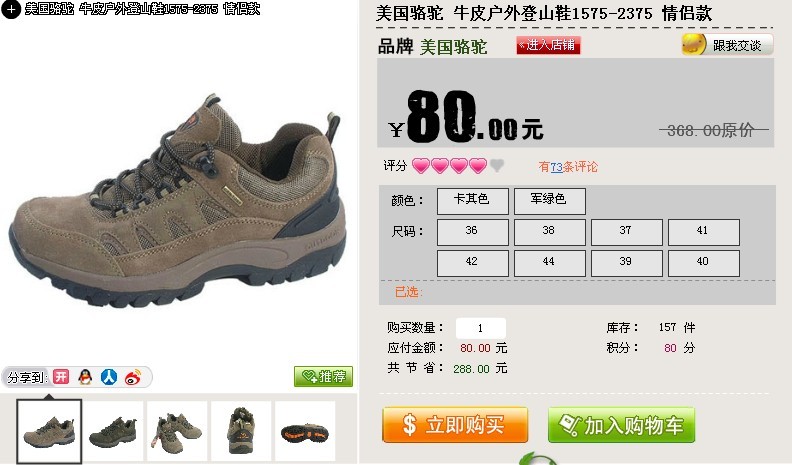Click the Kaixin share icon
Viewport: 792px width, 465px height.
pyautogui.click(x=61, y=377)
